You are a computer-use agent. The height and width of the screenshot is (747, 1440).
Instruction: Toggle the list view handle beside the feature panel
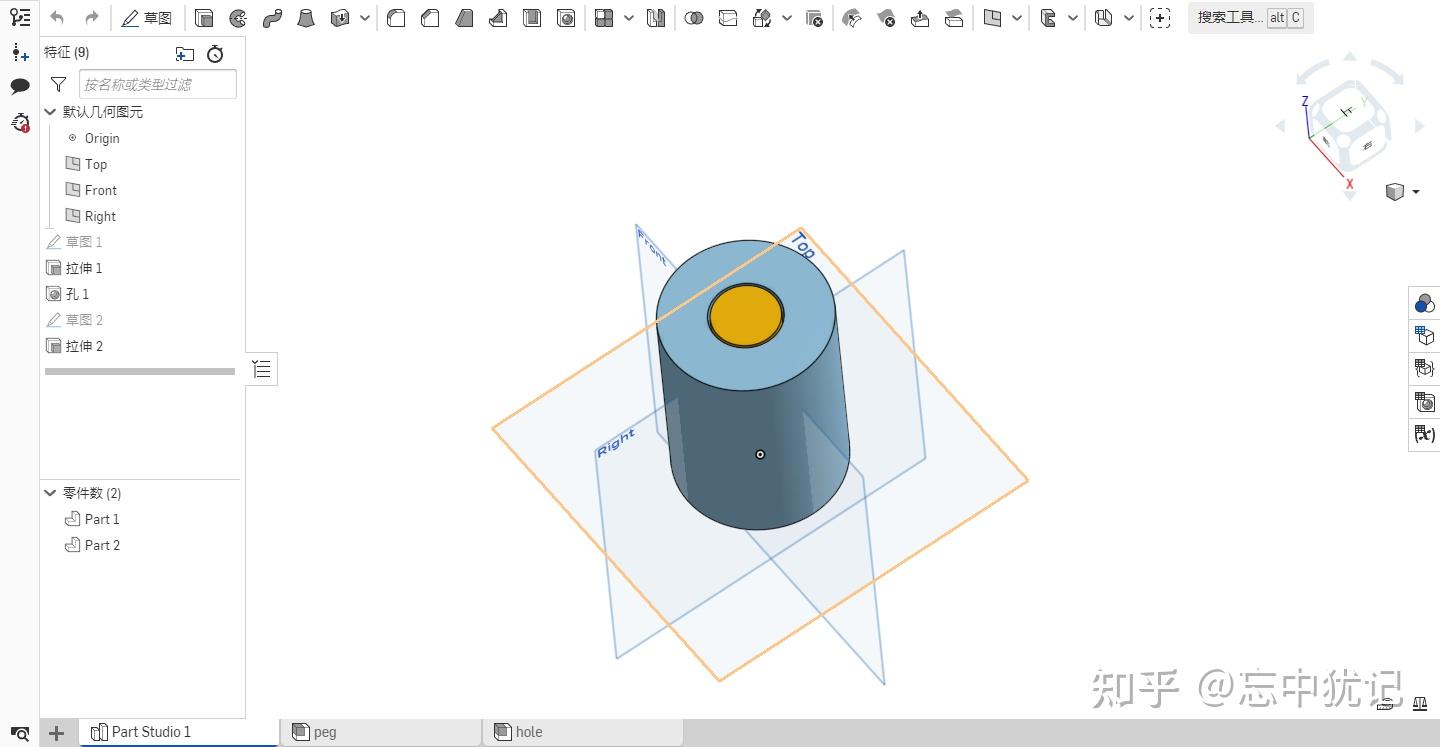(262, 369)
